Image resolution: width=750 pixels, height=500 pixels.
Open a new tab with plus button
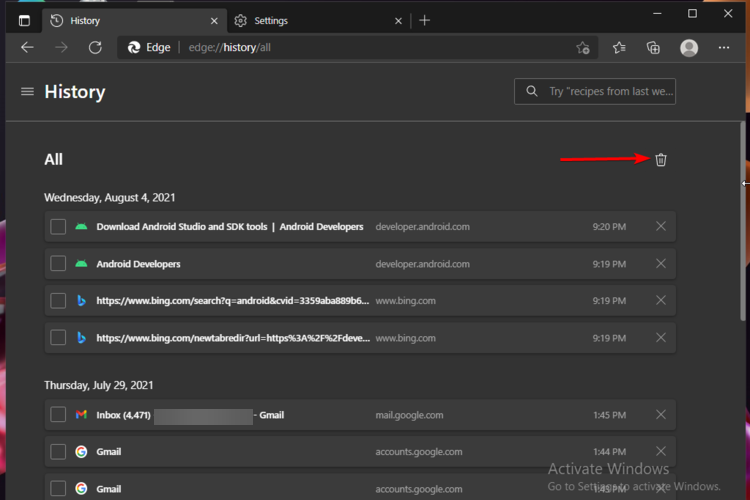pos(425,20)
